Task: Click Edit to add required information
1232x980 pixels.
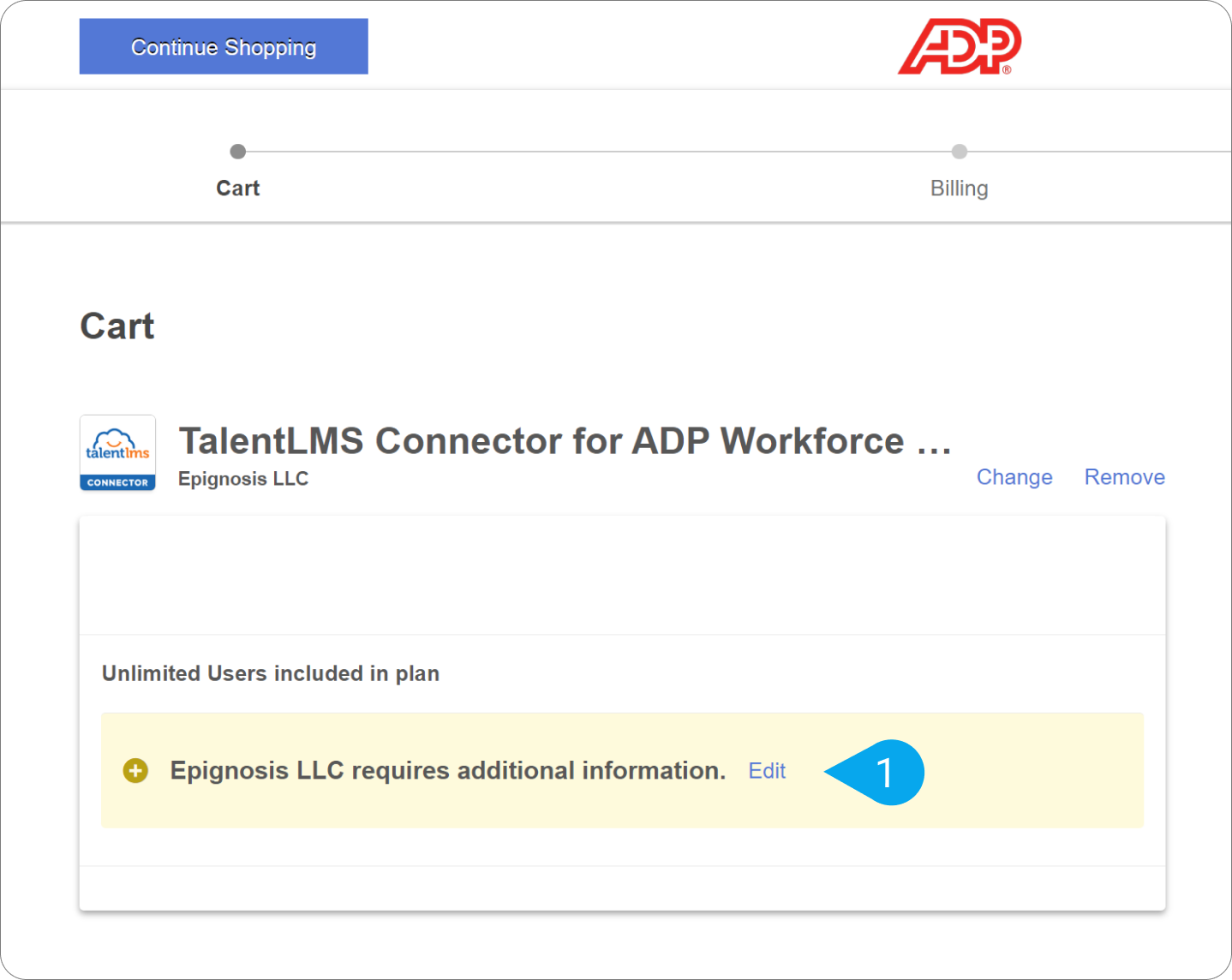Action: coord(767,771)
